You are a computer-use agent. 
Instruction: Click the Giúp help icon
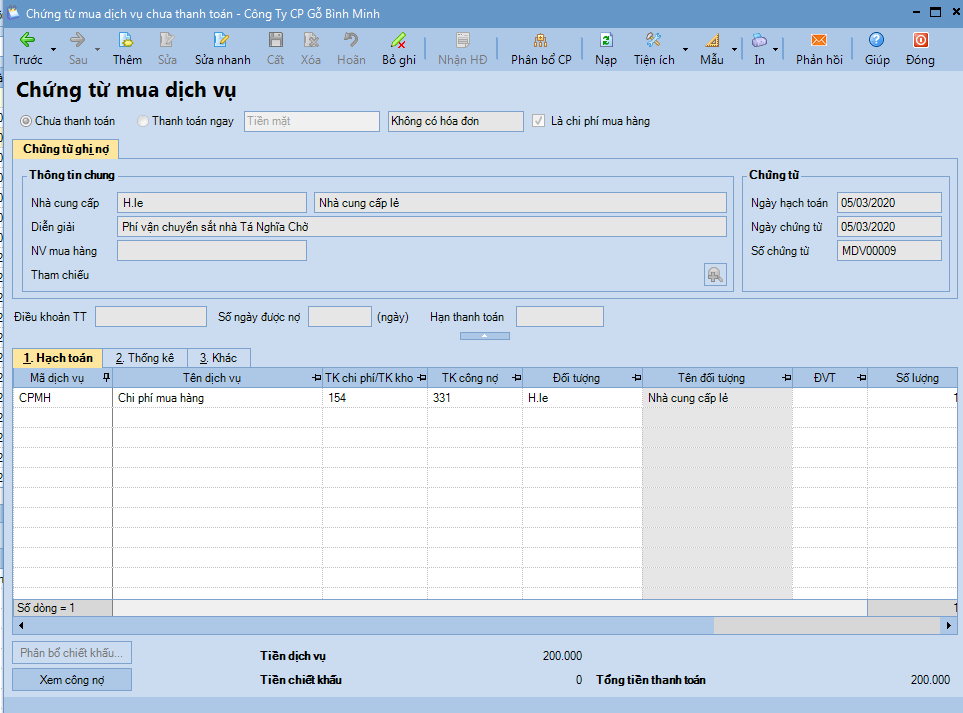(876, 41)
